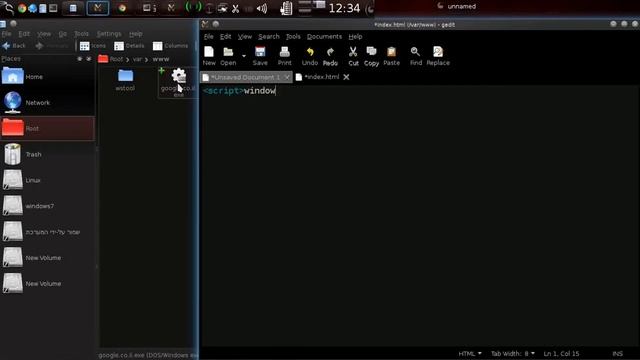Open file manager Help menu
The width and height of the screenshot is (640, 360).
tap(136, 34)
